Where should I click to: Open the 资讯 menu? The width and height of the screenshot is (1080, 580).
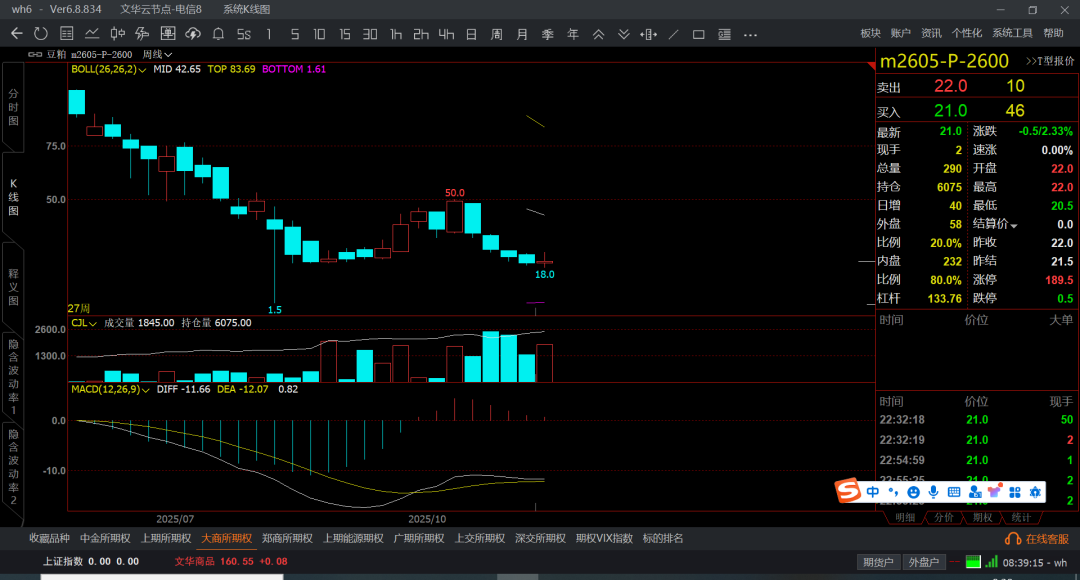tap(931, 33)
